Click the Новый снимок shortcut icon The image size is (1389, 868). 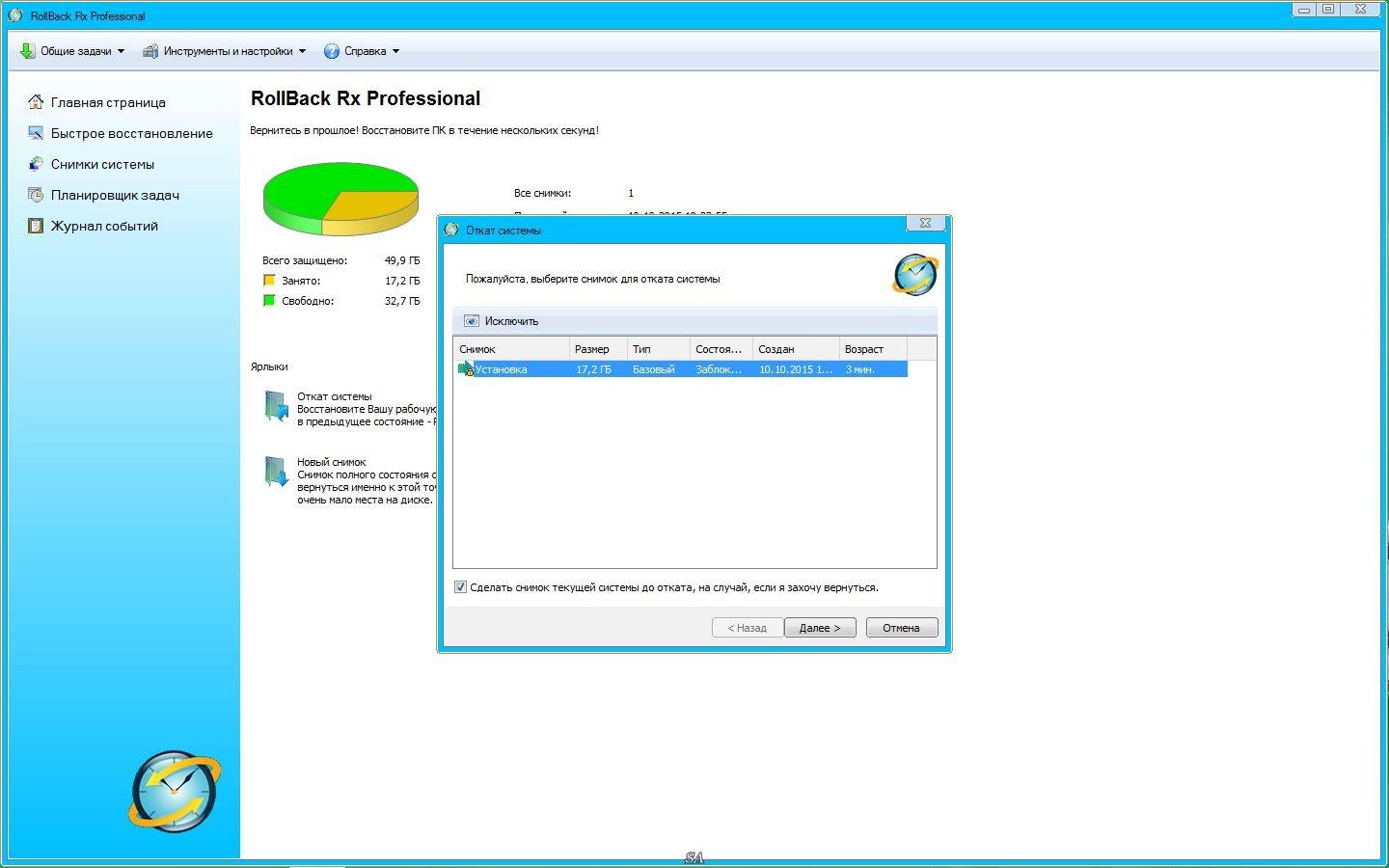click(x=276, y=472)
